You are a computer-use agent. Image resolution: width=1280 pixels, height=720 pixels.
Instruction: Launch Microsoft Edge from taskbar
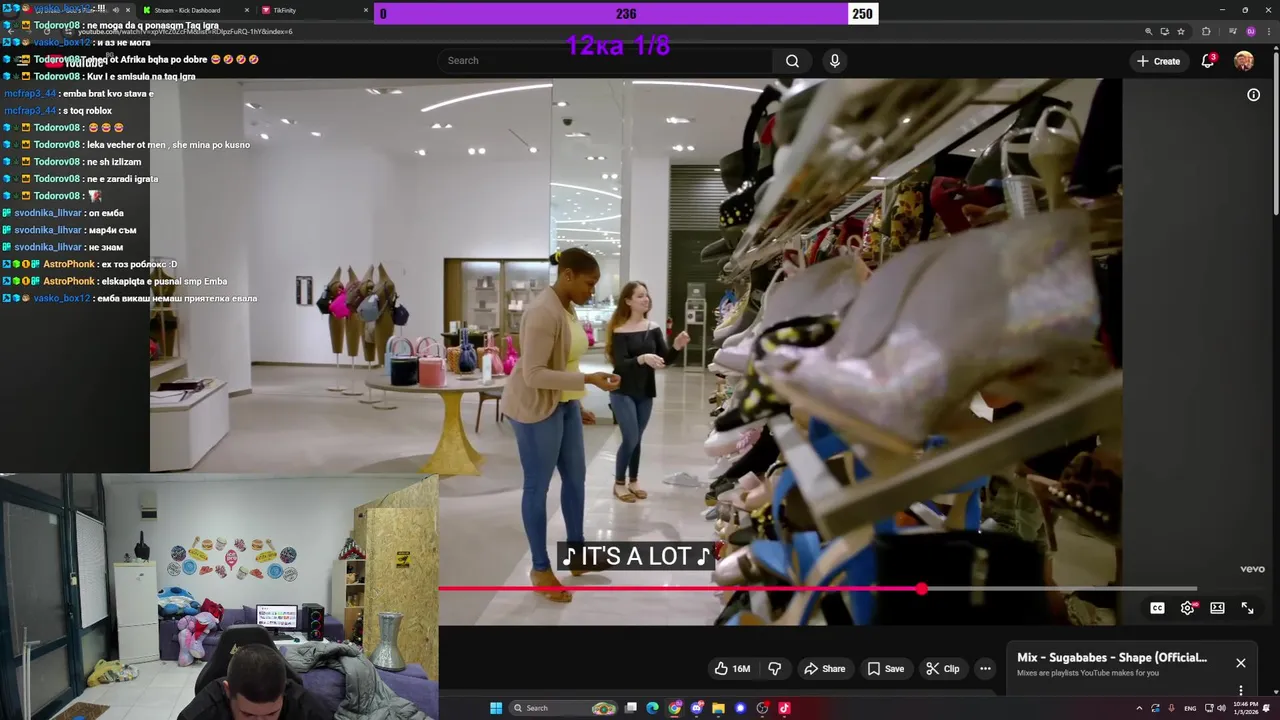pyautogui.click(x=652, y=708)
